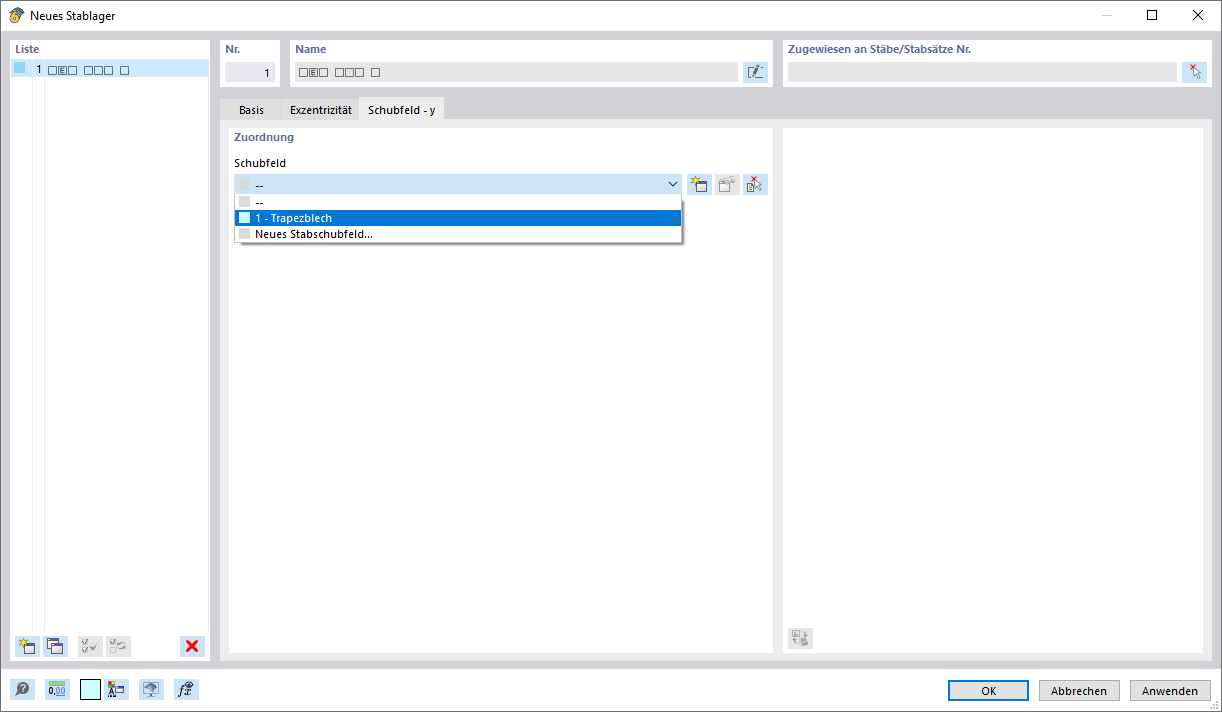Click the edit Schubfeld icon beside dropdown
The image size is (1222, 712).
(x=727, y=184)
